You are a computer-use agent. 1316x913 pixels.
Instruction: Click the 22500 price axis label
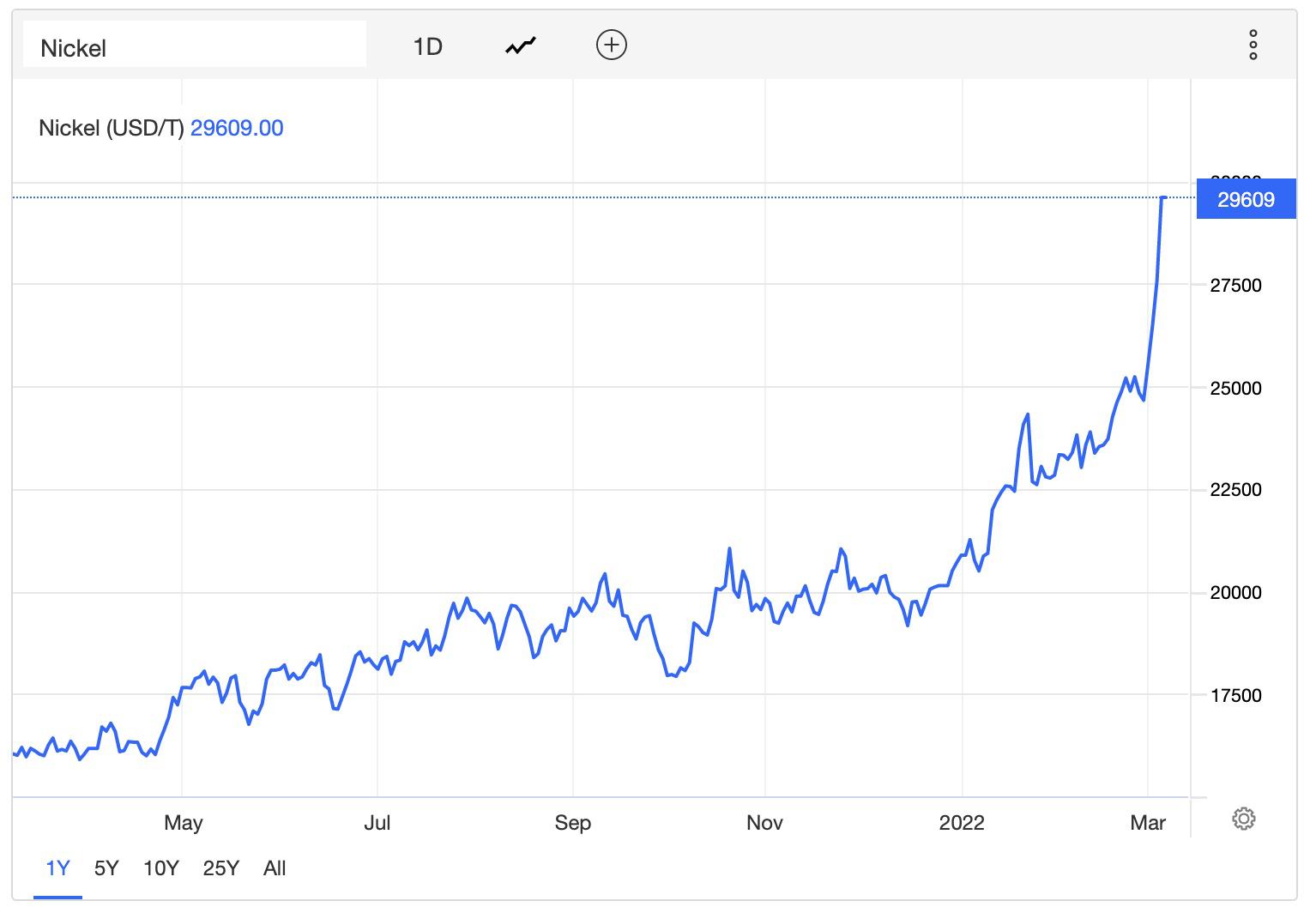[x=1235, y=490]
